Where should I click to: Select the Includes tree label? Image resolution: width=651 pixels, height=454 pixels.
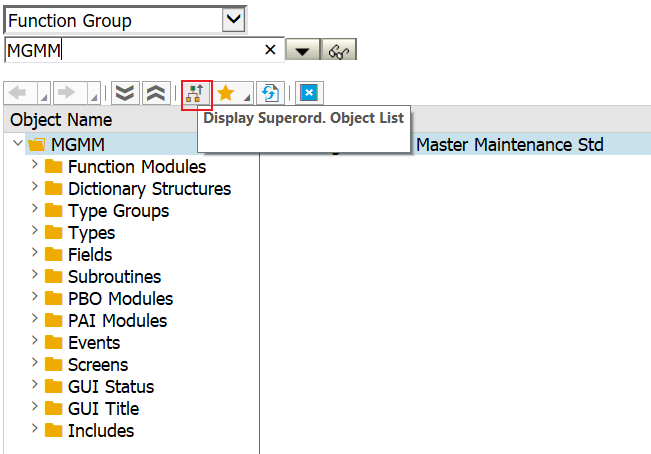101,431
